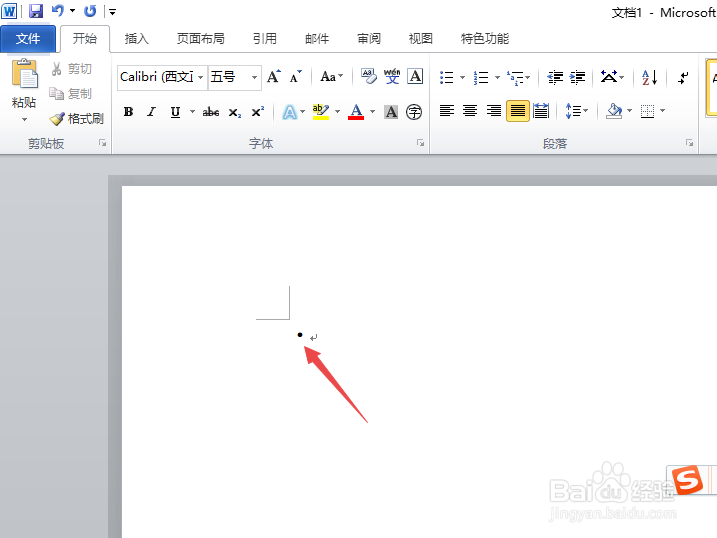Click the 格式刷 format painter button
Viewport: 717px width, 538px height.
point(76,119)
